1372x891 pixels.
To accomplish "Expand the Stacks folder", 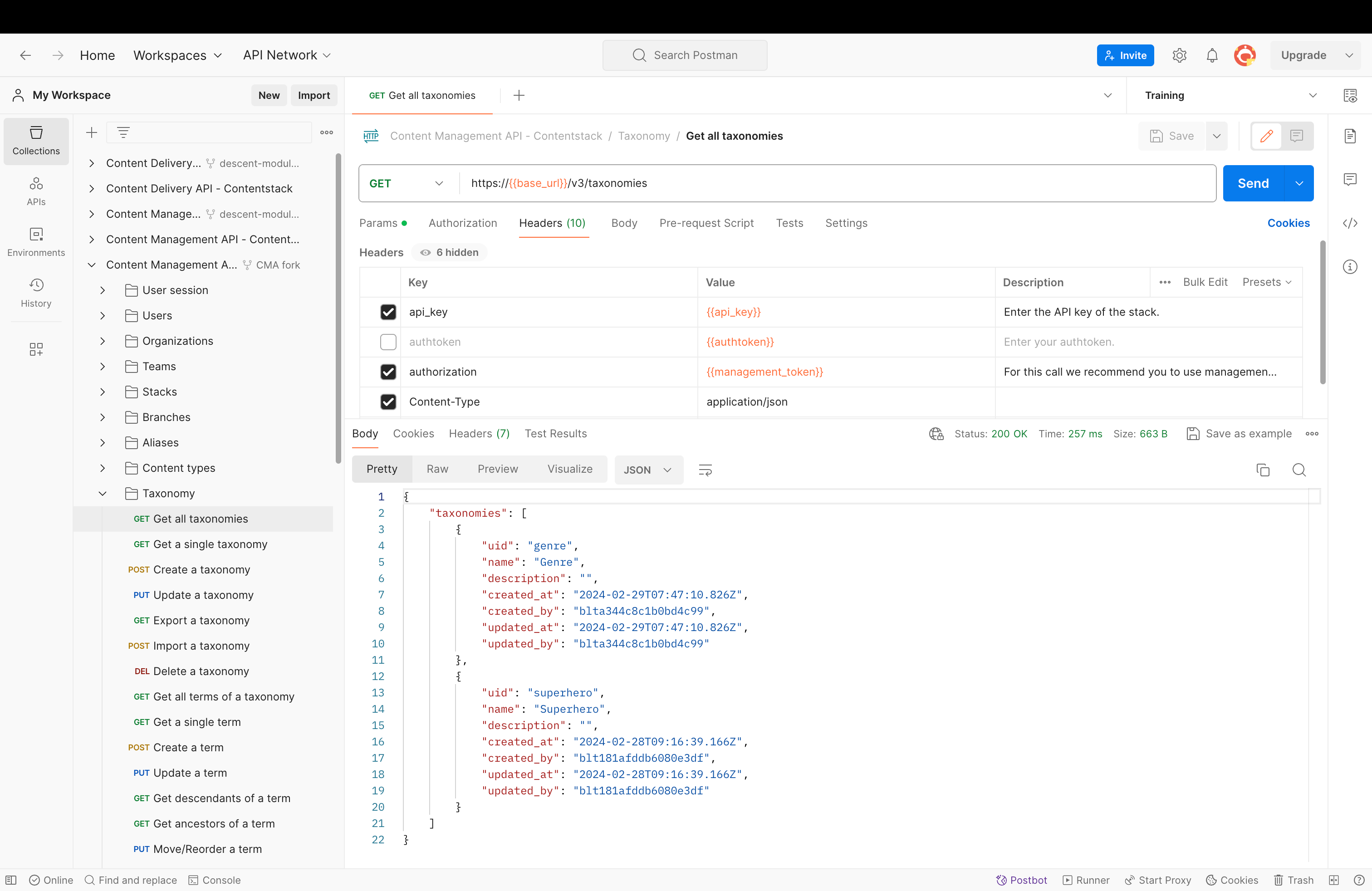I will (103, 392).
